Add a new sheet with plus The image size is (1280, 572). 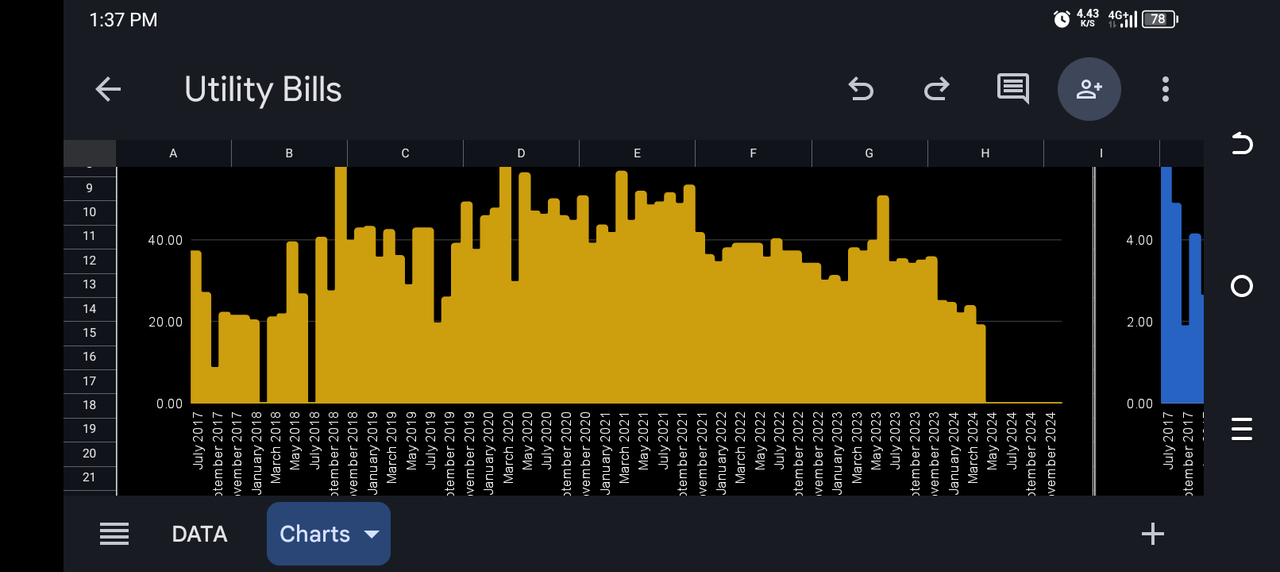pyautogui.click(x=1153, y=534)
